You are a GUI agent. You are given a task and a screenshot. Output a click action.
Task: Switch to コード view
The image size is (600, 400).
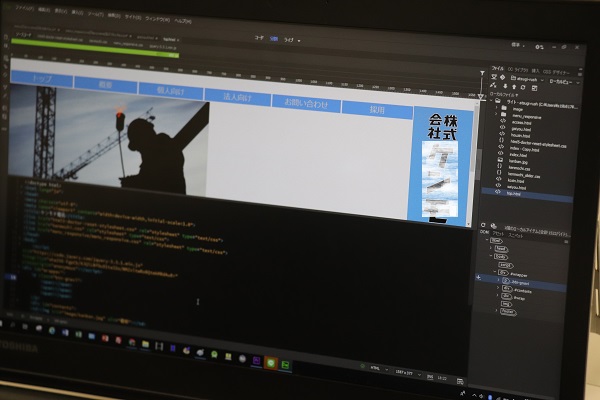pos(259,38)
